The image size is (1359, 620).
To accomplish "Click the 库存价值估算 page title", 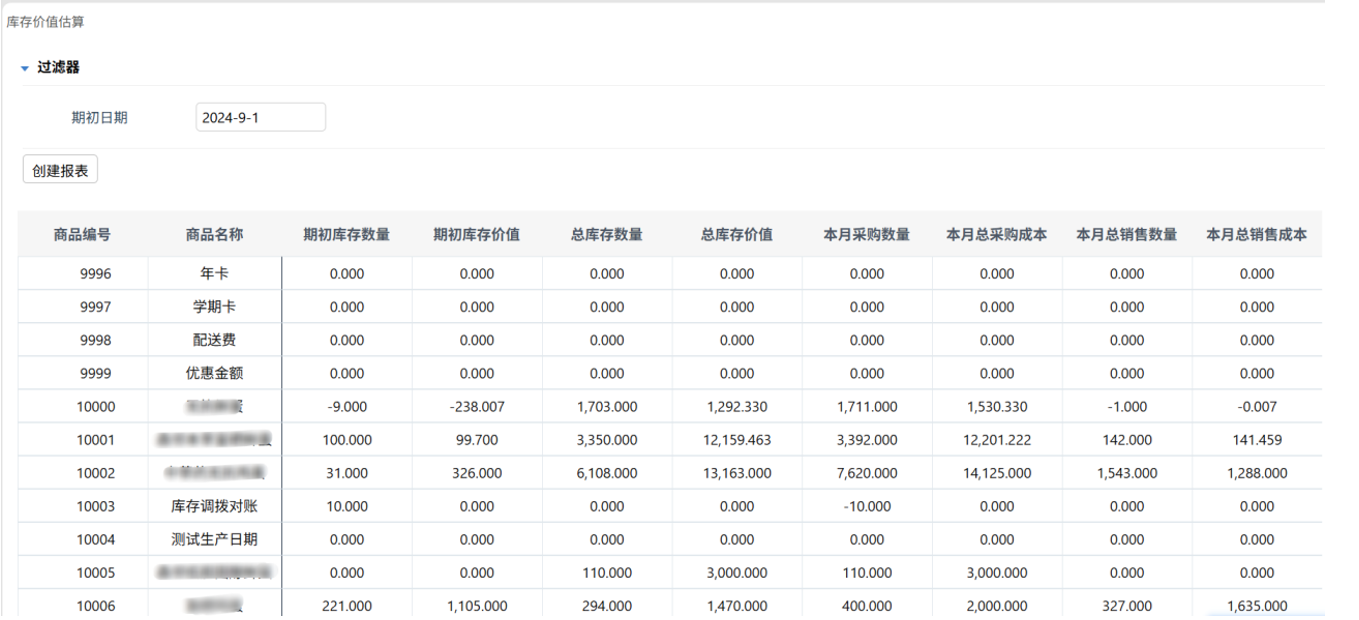I will (x=43, y=22).
